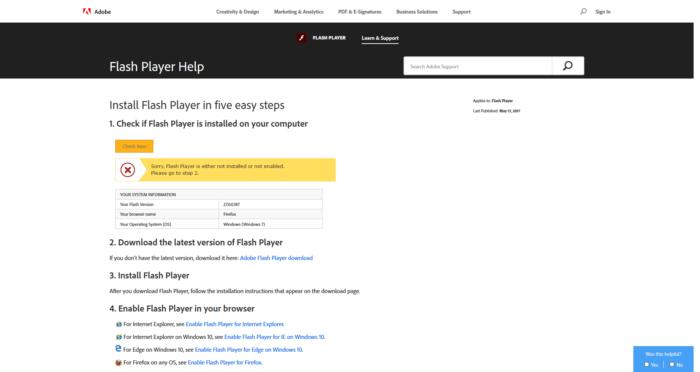The height and width of the screenshot is (372, 700).
Task: Click the Adobe logo in the header
Action: [x=96, y=12]
